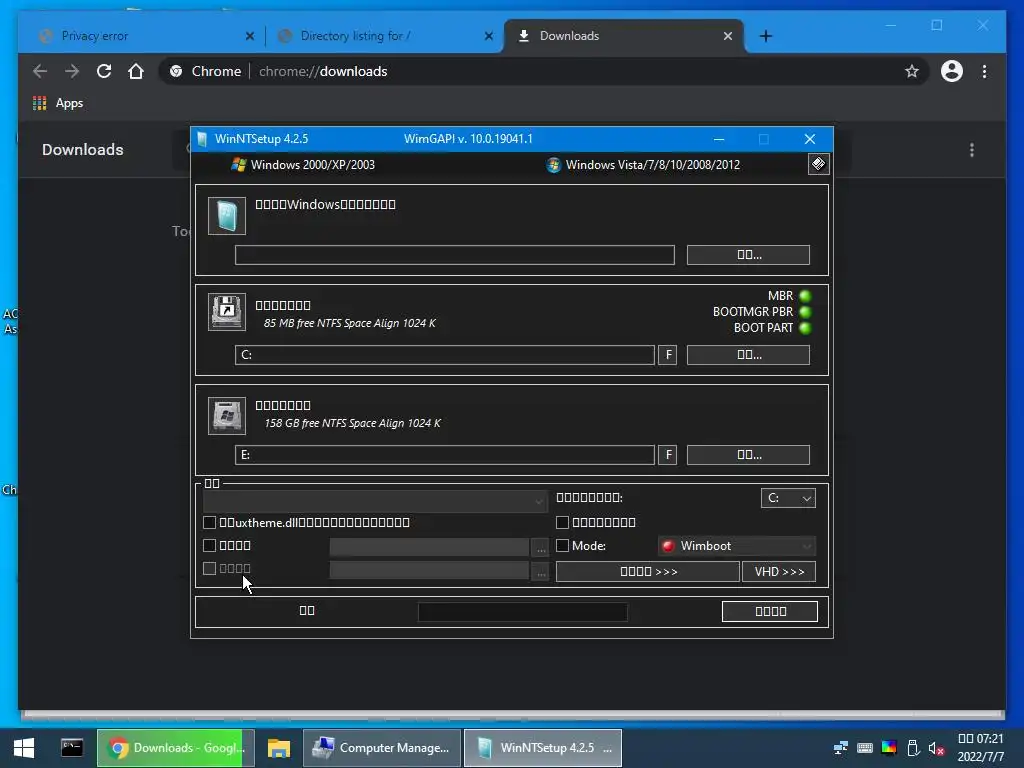Click browse button for Windows installation files

748,255
